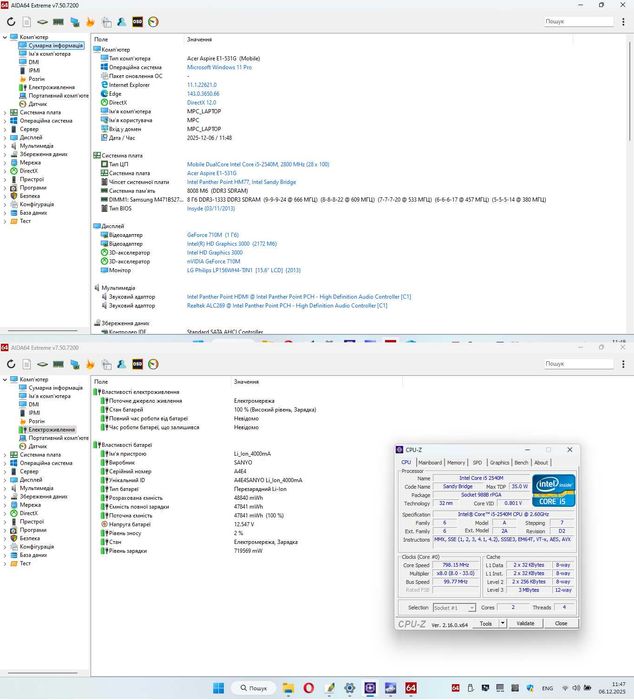Viewport: 634px width, 700px height.
Task: Open Graphics tab in CPU-Z
Action: point(499,462)
